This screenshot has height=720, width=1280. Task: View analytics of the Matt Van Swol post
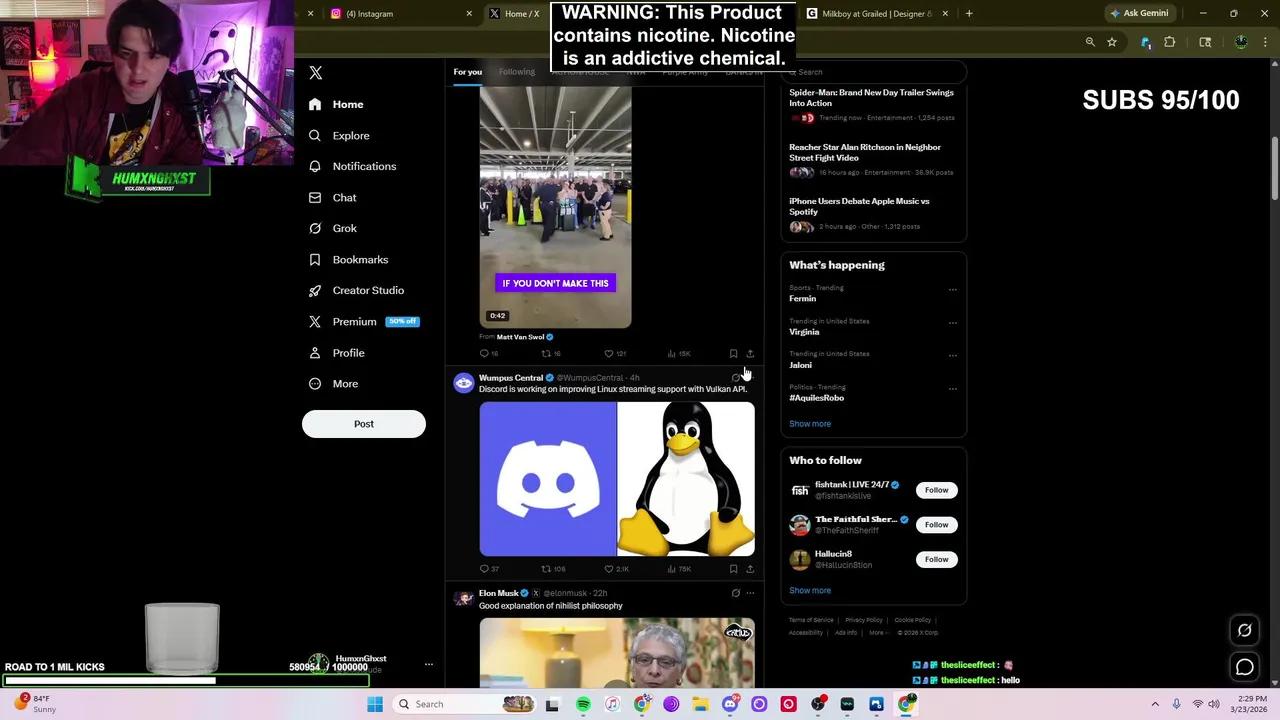pos(679,353)
